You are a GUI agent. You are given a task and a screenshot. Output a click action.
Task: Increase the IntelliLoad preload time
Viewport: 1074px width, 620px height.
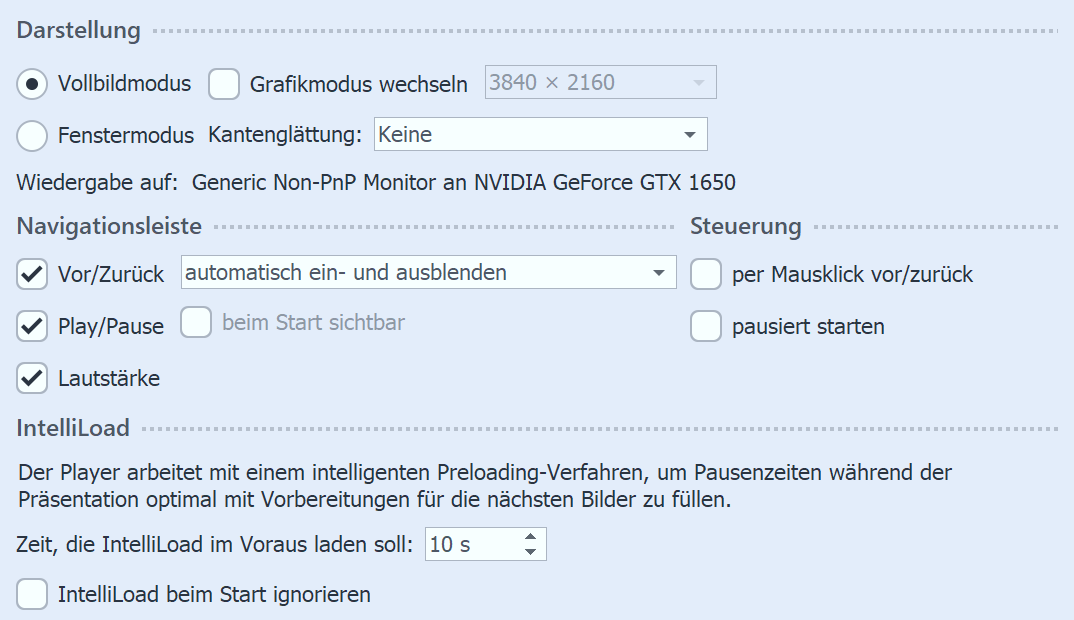point(531,538)
